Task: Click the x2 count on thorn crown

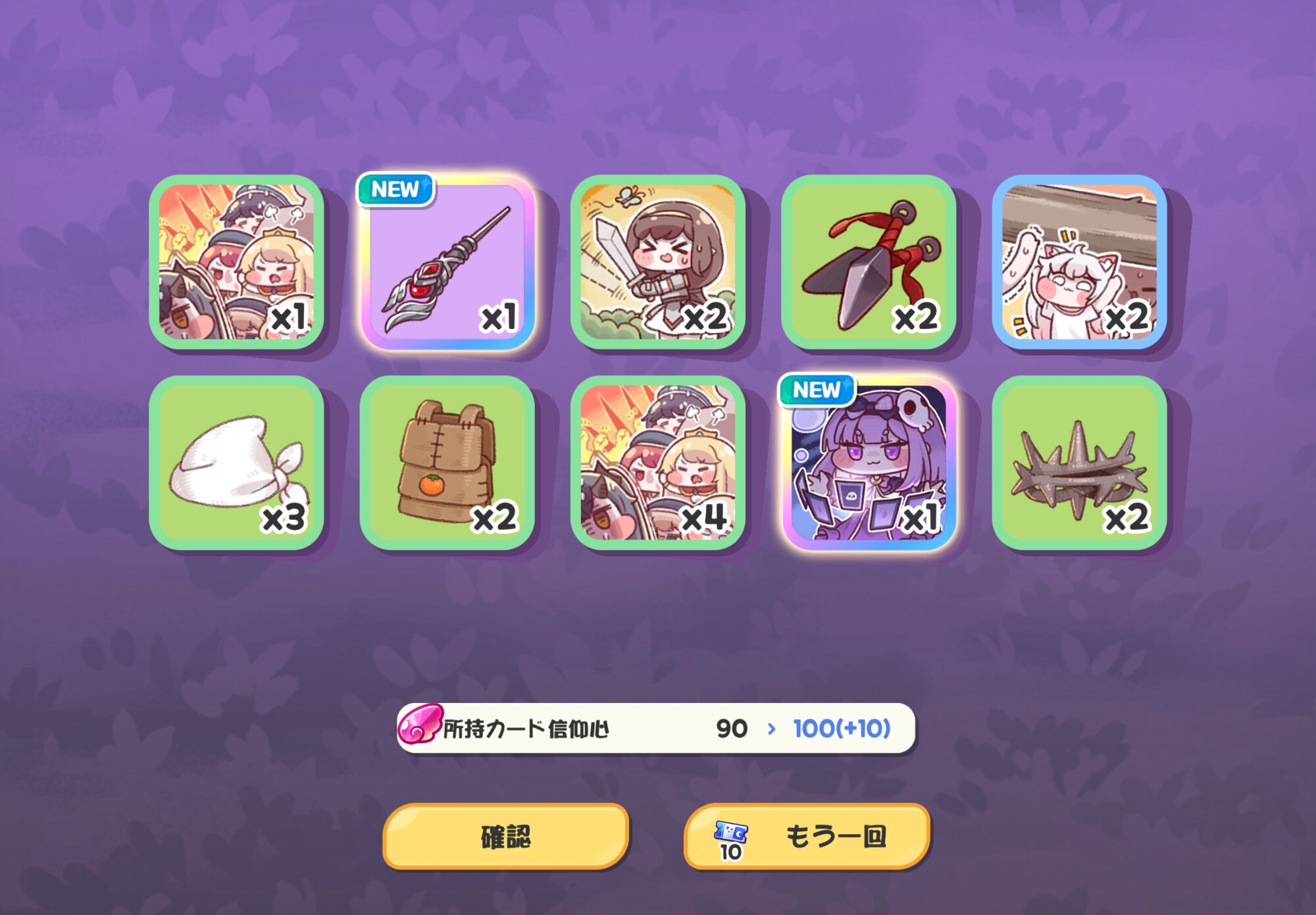Action: [1126, 518]
